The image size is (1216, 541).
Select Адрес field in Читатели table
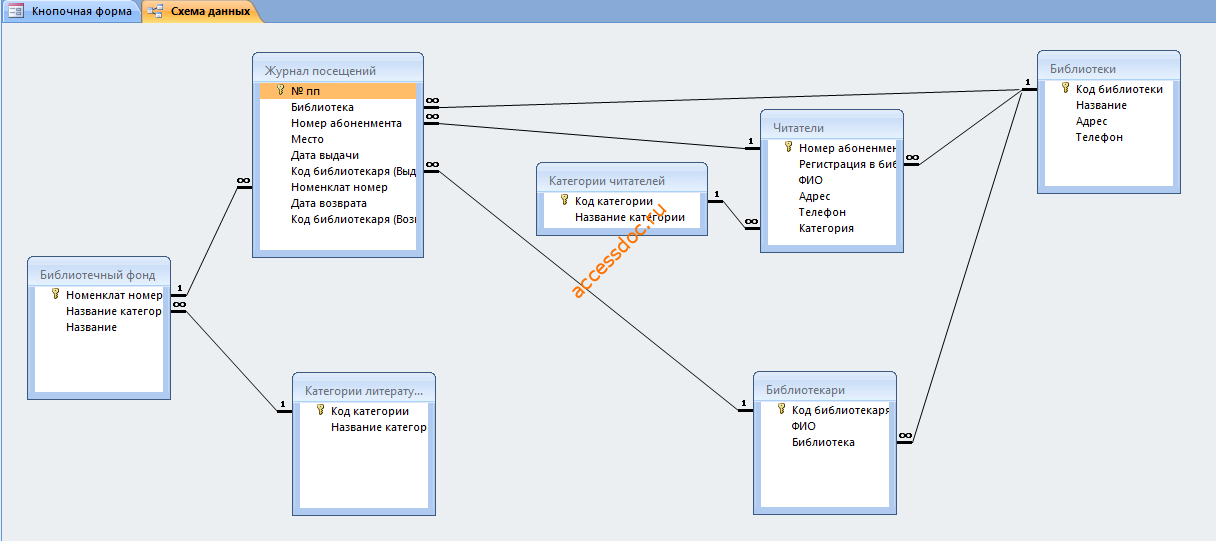831,196
